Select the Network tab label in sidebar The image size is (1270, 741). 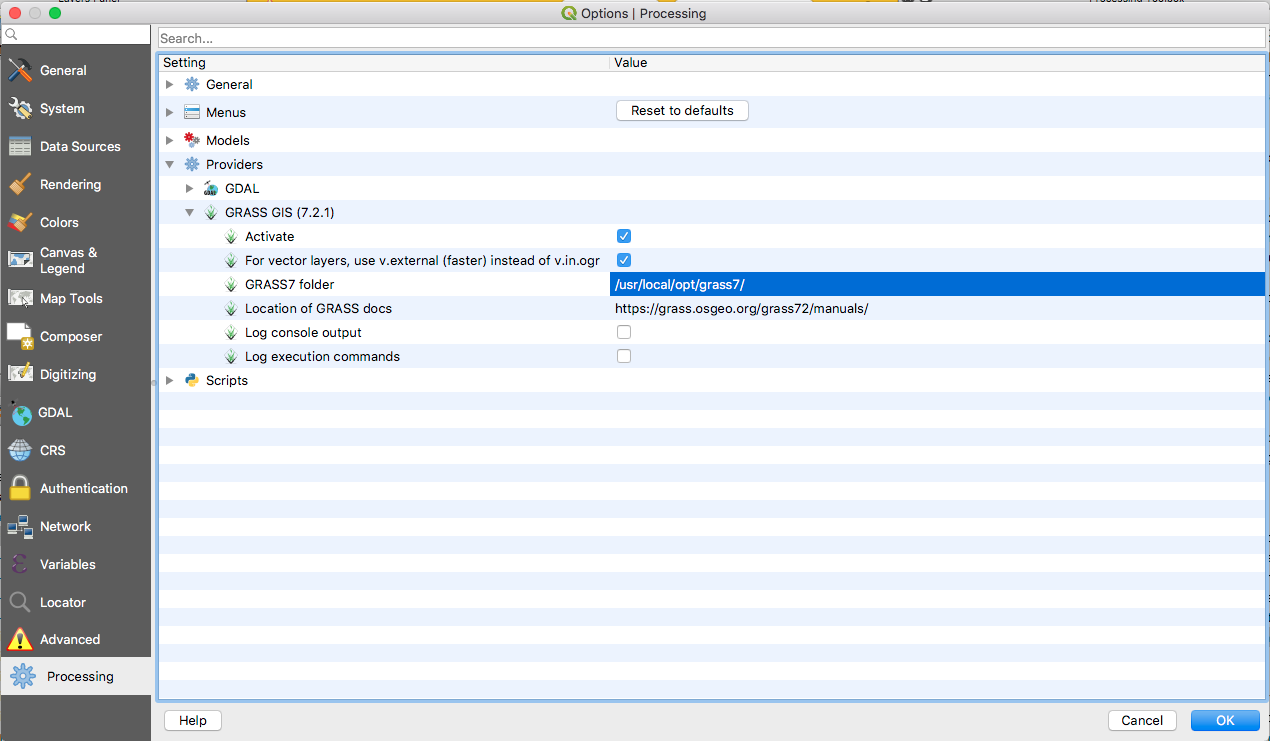65,527
